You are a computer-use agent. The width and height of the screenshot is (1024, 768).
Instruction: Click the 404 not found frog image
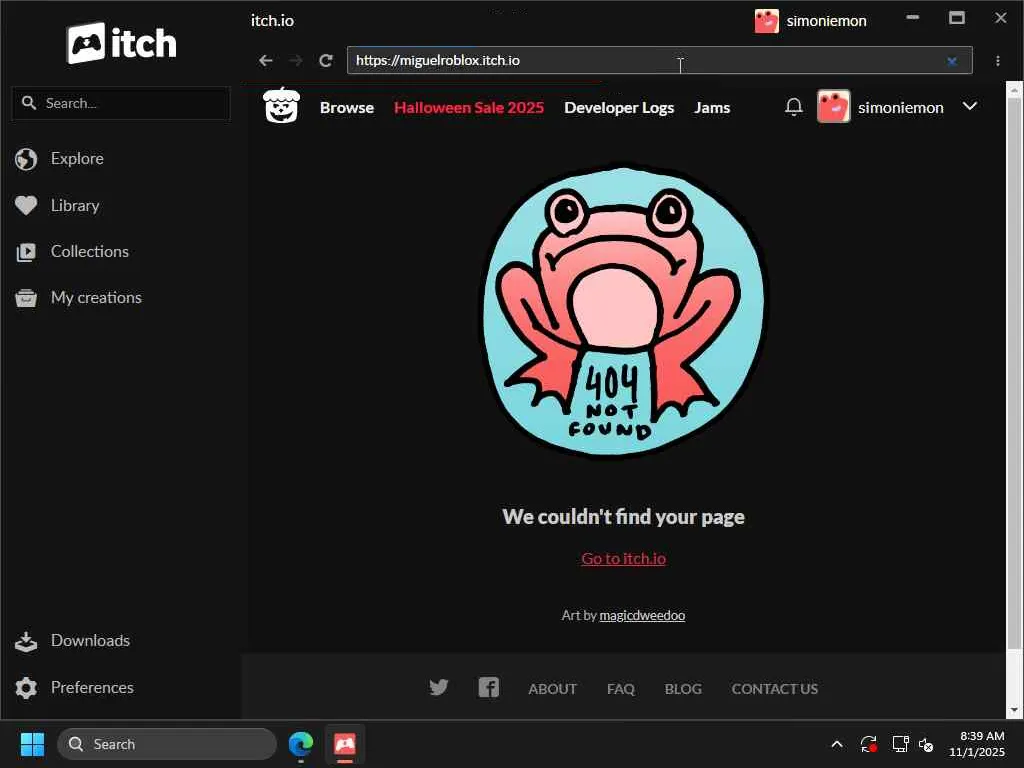tap(624, 310)
